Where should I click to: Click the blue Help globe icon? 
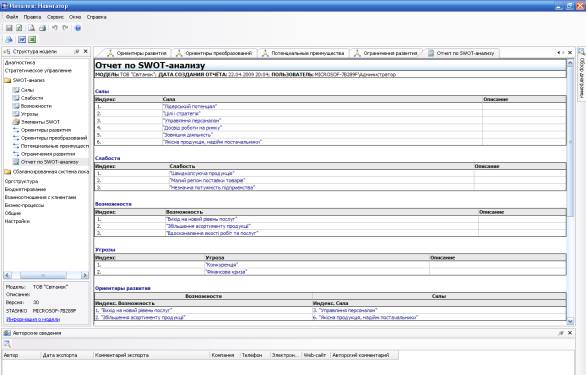click(x=78, y=28)
